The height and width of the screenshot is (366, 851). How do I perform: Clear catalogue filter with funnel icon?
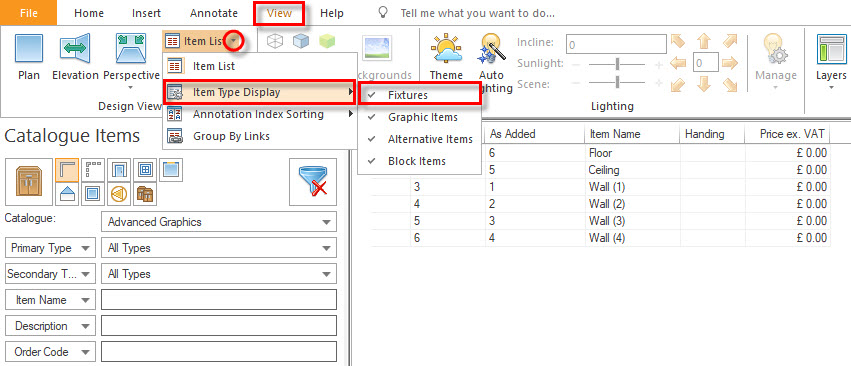point(313,182)
